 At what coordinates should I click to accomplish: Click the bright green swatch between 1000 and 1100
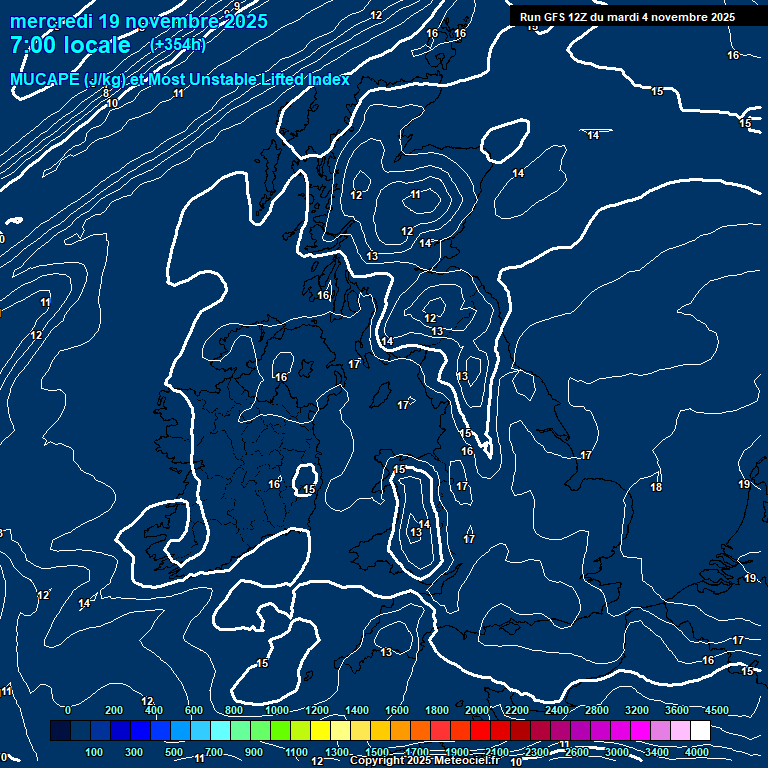click(280, 730)
